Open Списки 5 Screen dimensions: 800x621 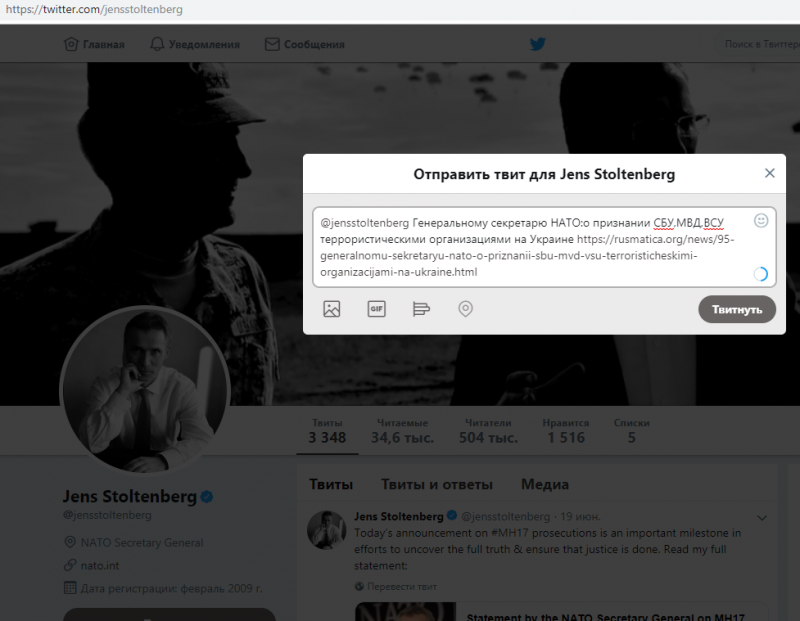coord(632,431)
